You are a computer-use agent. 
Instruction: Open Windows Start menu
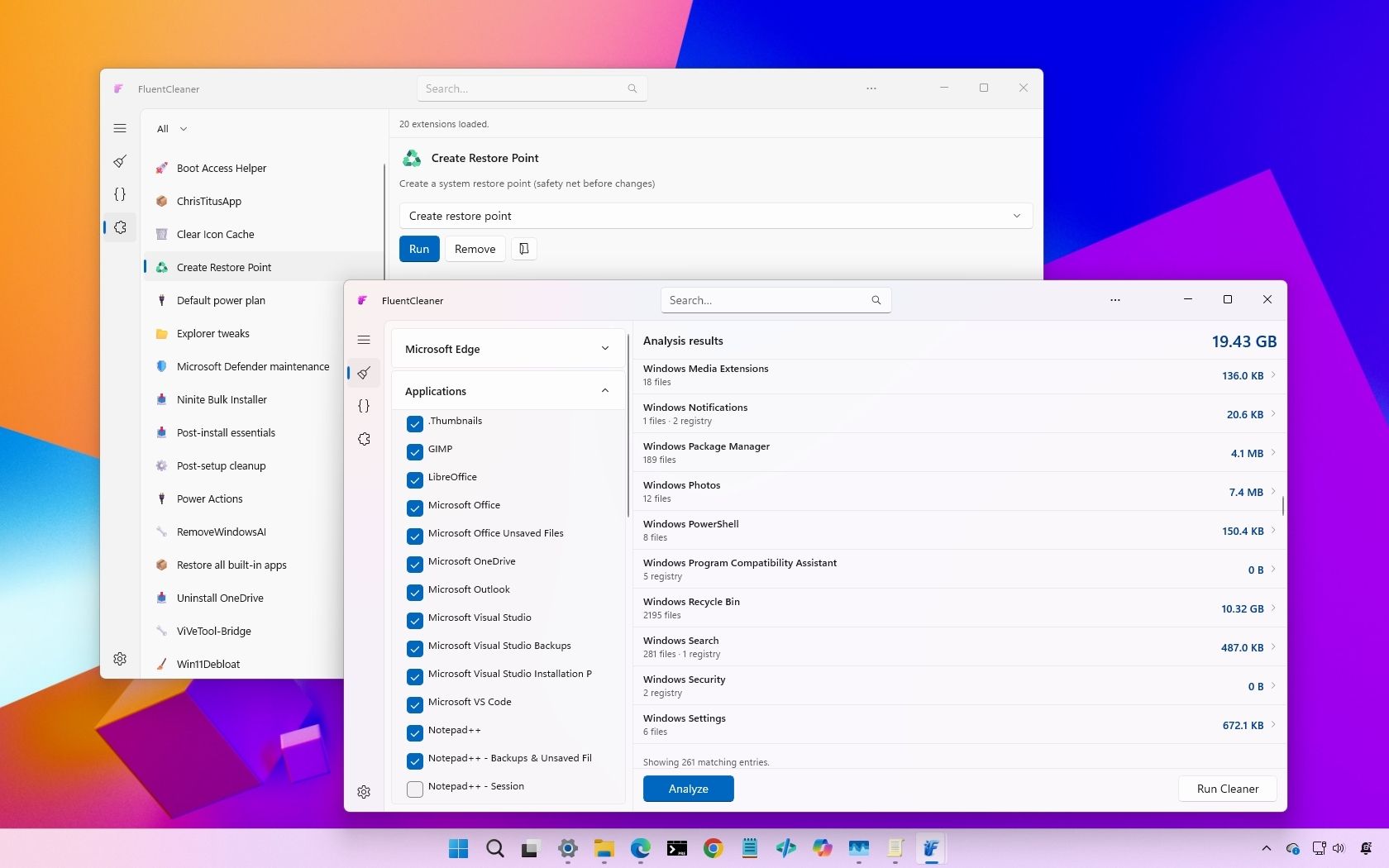458,848
